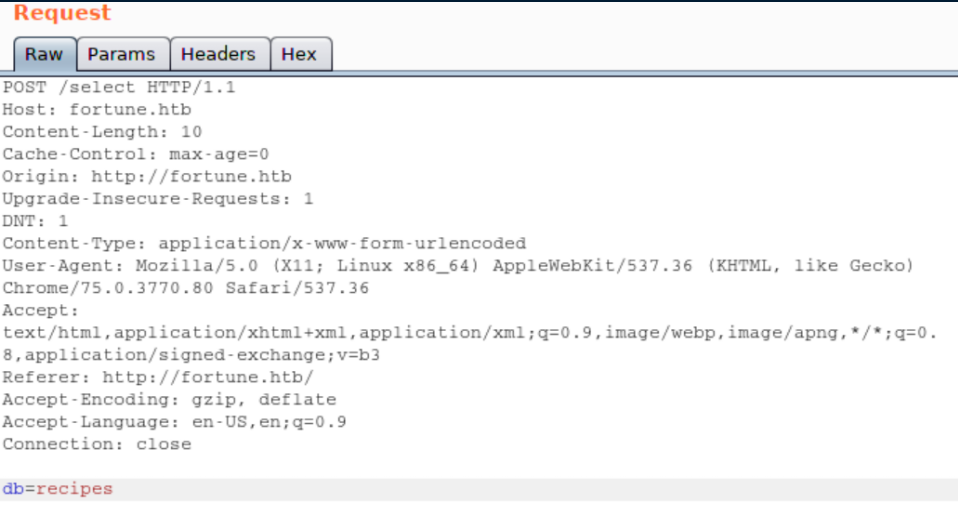Click the Content-Length: 10 header

pyautogui.click(x=102, y=132)
